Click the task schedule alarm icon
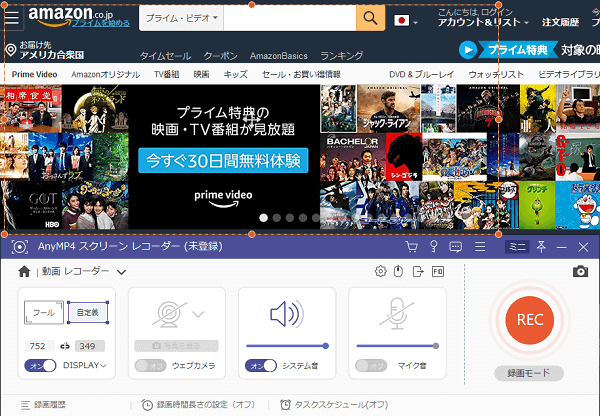The image size is (600, 416). click(285, 405)
